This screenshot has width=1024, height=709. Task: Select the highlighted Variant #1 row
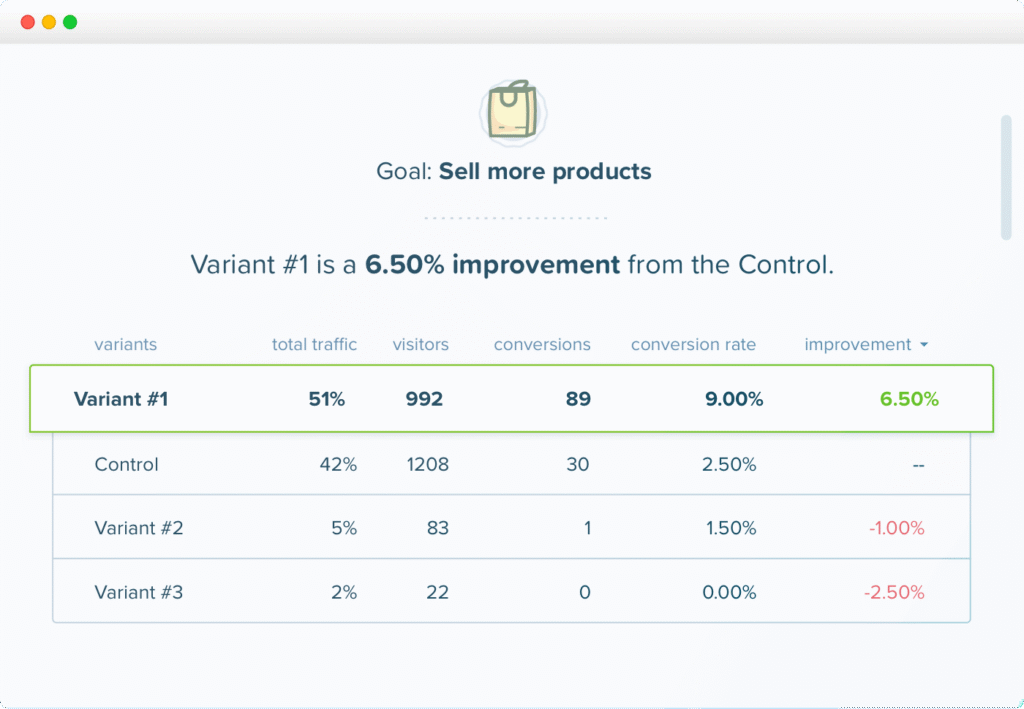click(120, 398)
